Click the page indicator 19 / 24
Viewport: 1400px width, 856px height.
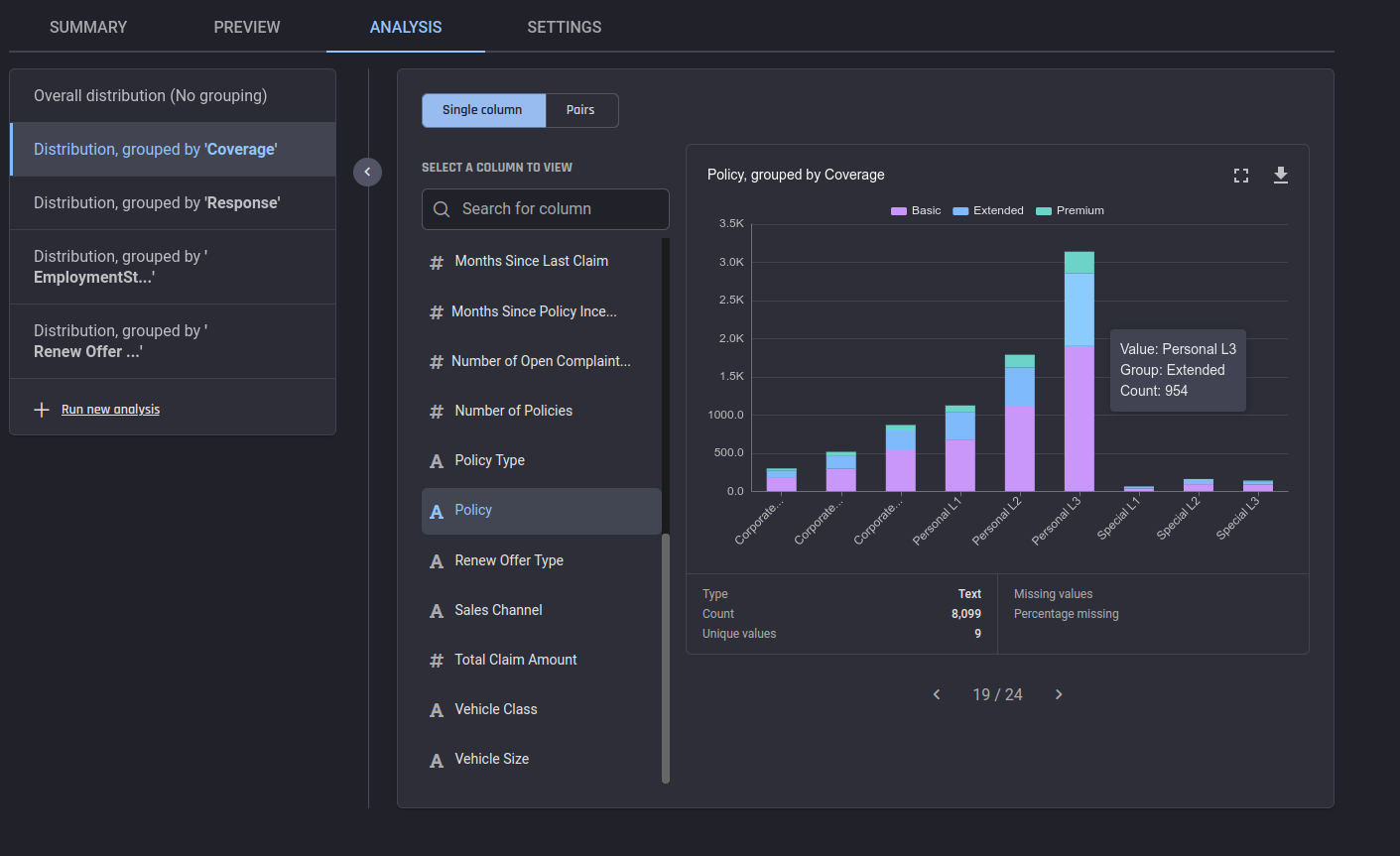coord(997,694)
